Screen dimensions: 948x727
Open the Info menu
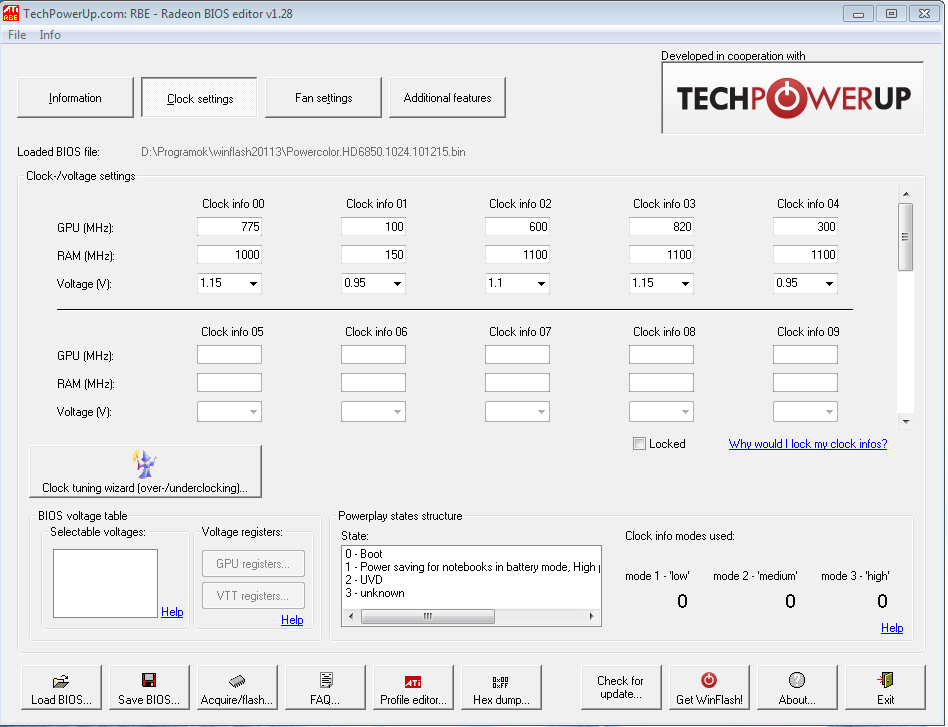pyautogui.click(x=50, y=35)
